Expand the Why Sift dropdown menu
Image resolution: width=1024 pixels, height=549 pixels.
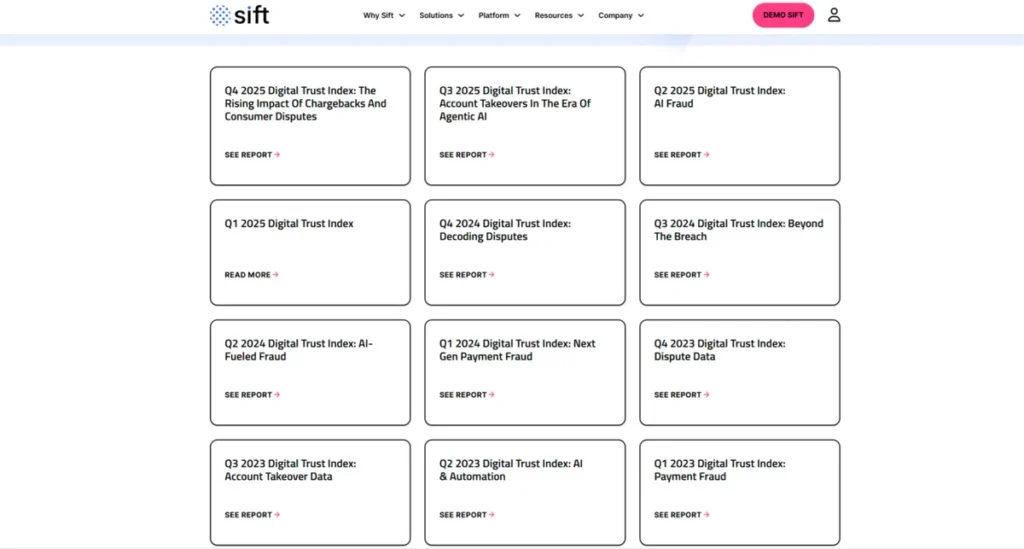pyautogui.click(x=383, y=16)
